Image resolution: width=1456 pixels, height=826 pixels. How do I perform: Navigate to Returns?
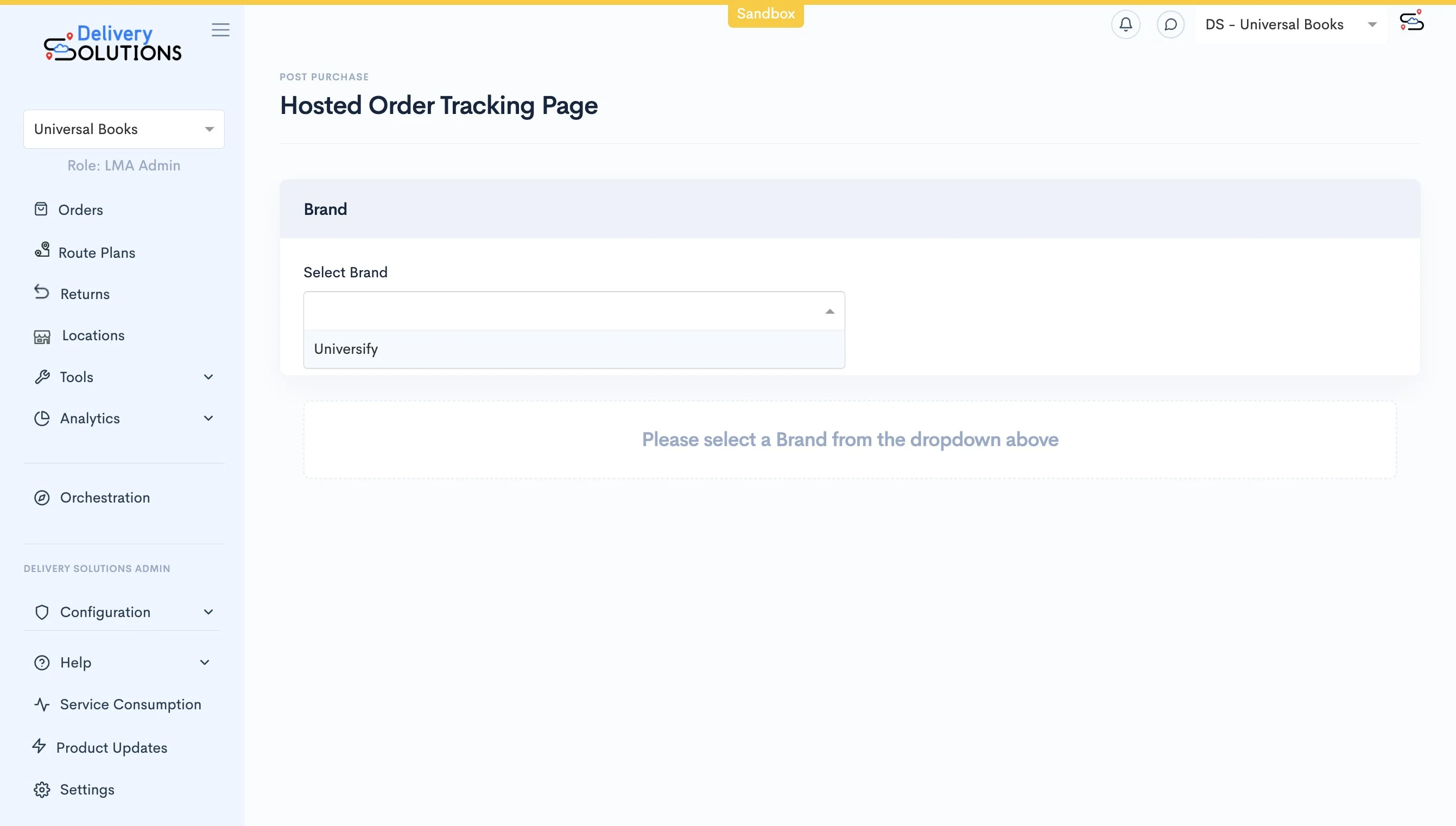[85, 294]
